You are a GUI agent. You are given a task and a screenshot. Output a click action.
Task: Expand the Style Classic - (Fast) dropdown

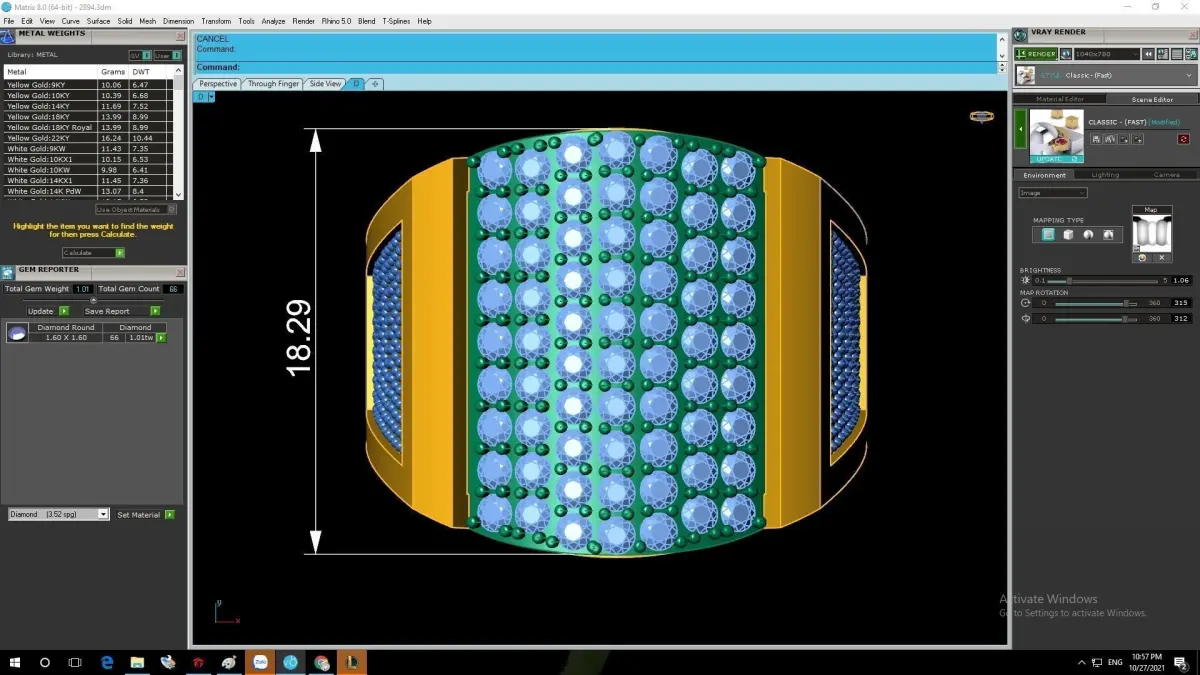[1105, 75]
